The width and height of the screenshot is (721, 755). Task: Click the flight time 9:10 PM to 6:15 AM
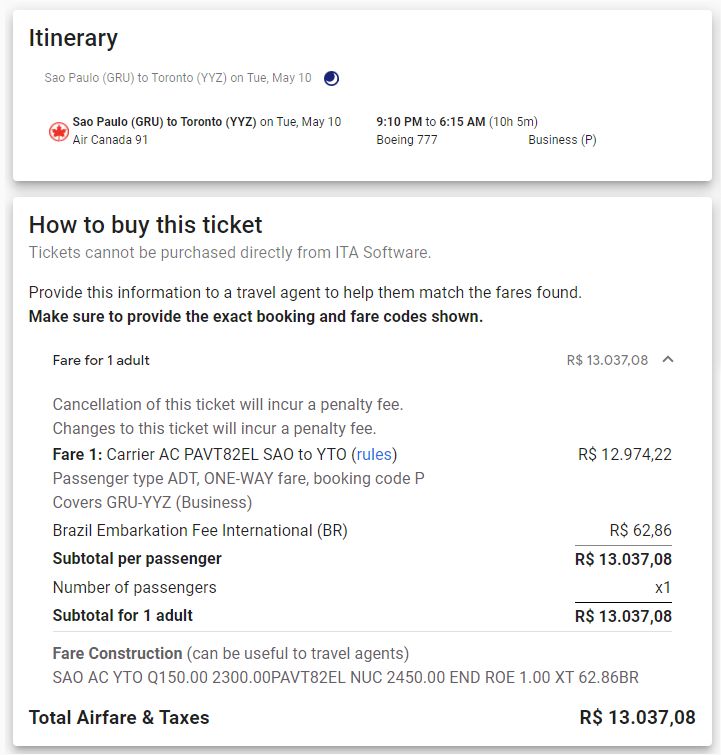pos(431,122)
